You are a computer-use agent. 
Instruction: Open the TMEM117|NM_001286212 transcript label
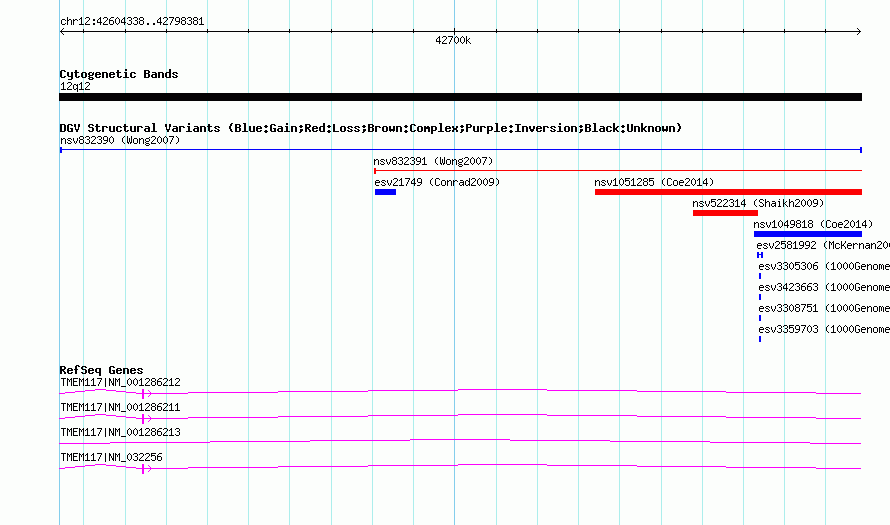click(120, 383)
